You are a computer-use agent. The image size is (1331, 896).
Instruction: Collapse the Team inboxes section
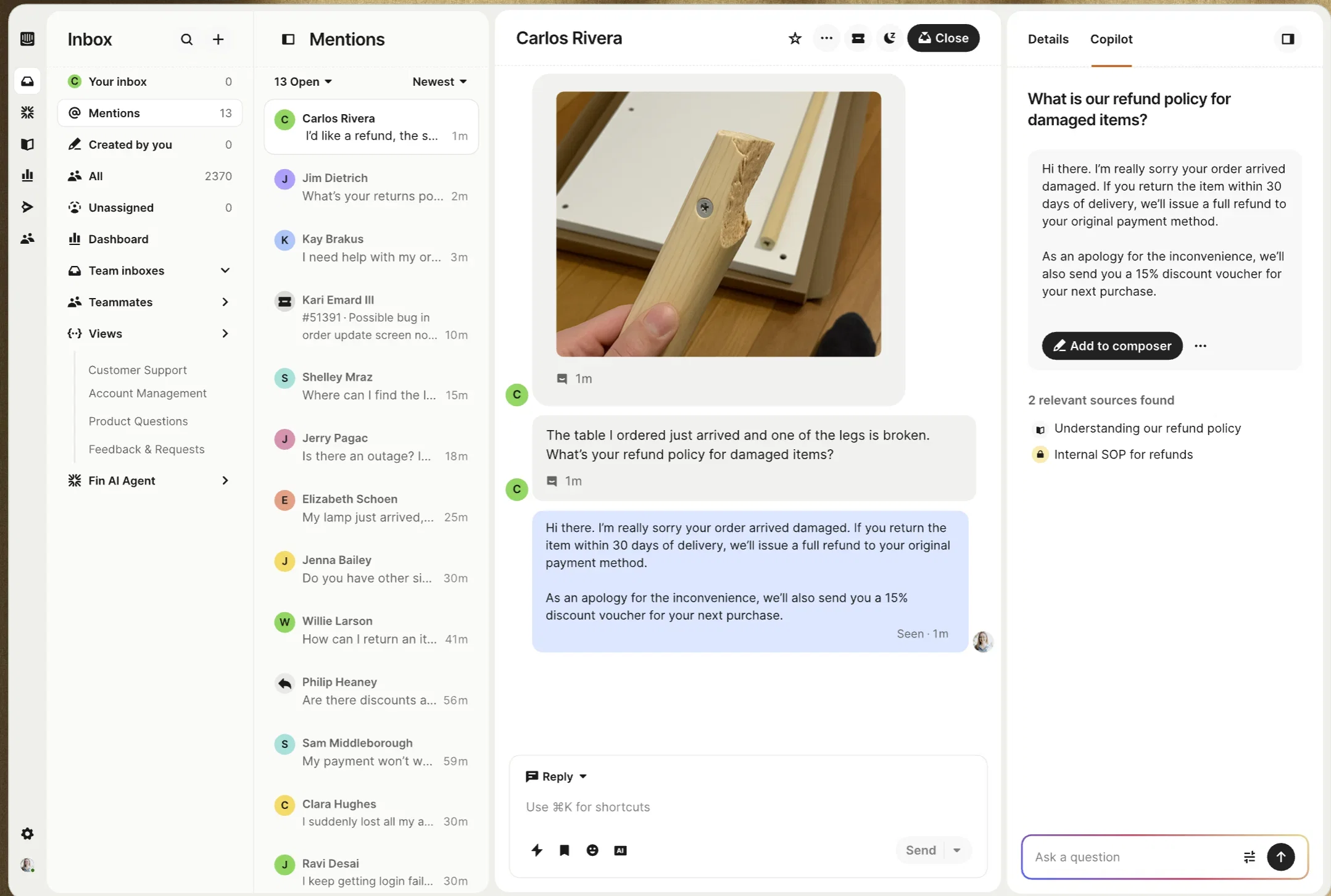tap(225, 270)
